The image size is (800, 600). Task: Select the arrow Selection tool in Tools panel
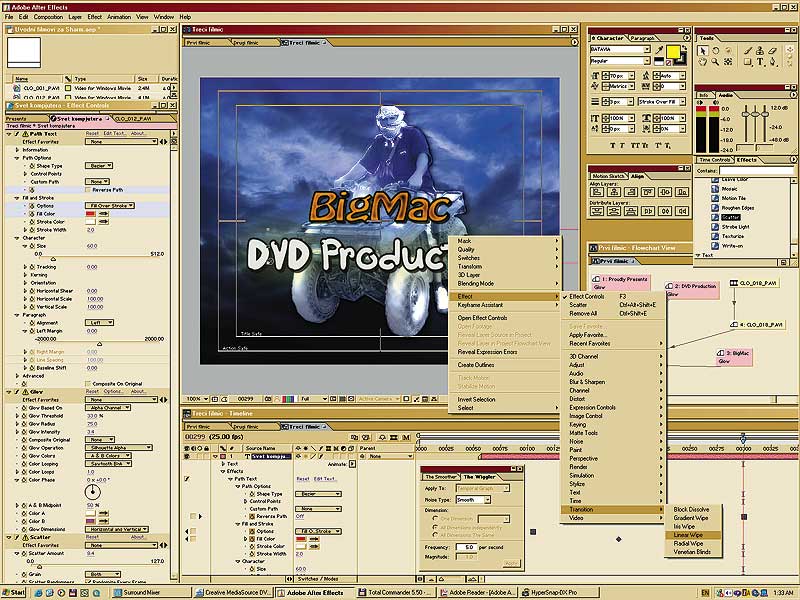pyautogui.click(x=703, y=51)
